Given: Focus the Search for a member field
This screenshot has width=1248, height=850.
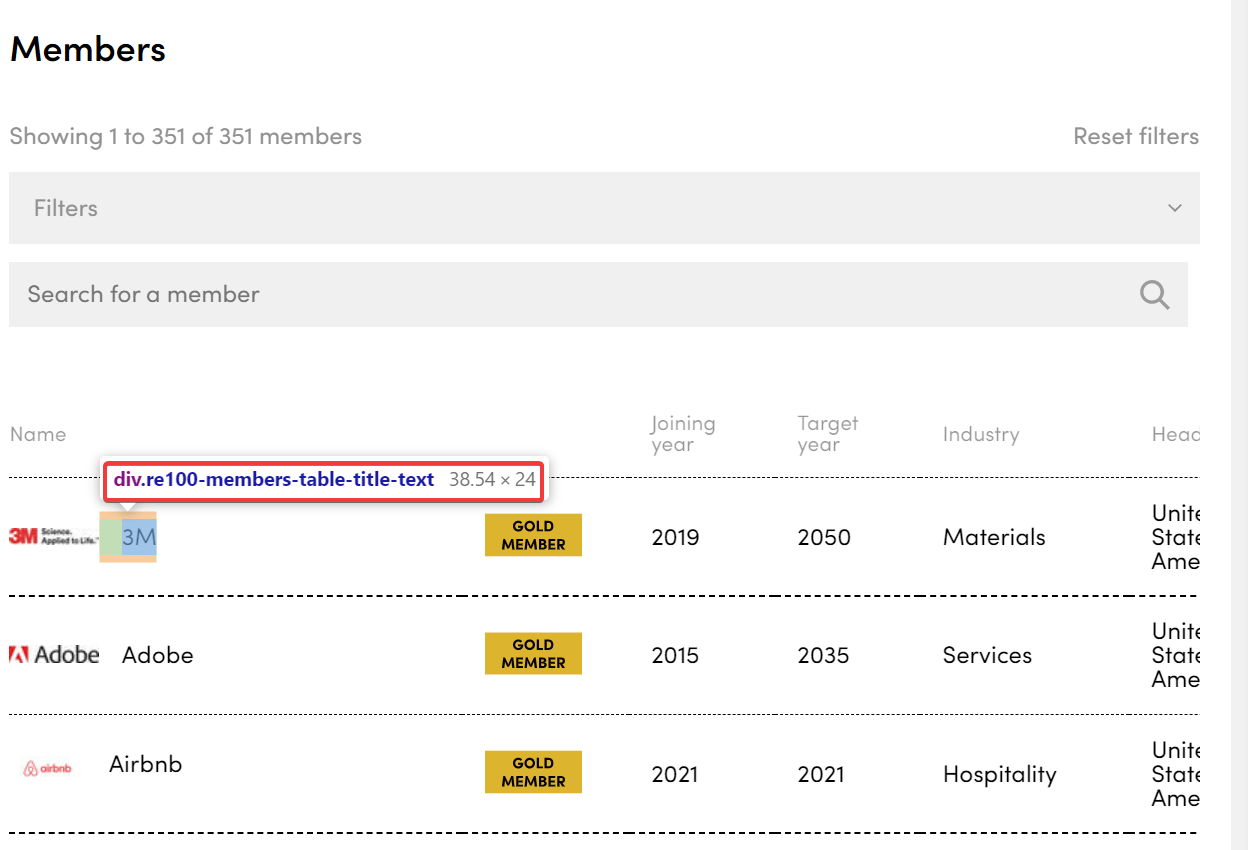Looking at the screenshot, I should [598, 294].
